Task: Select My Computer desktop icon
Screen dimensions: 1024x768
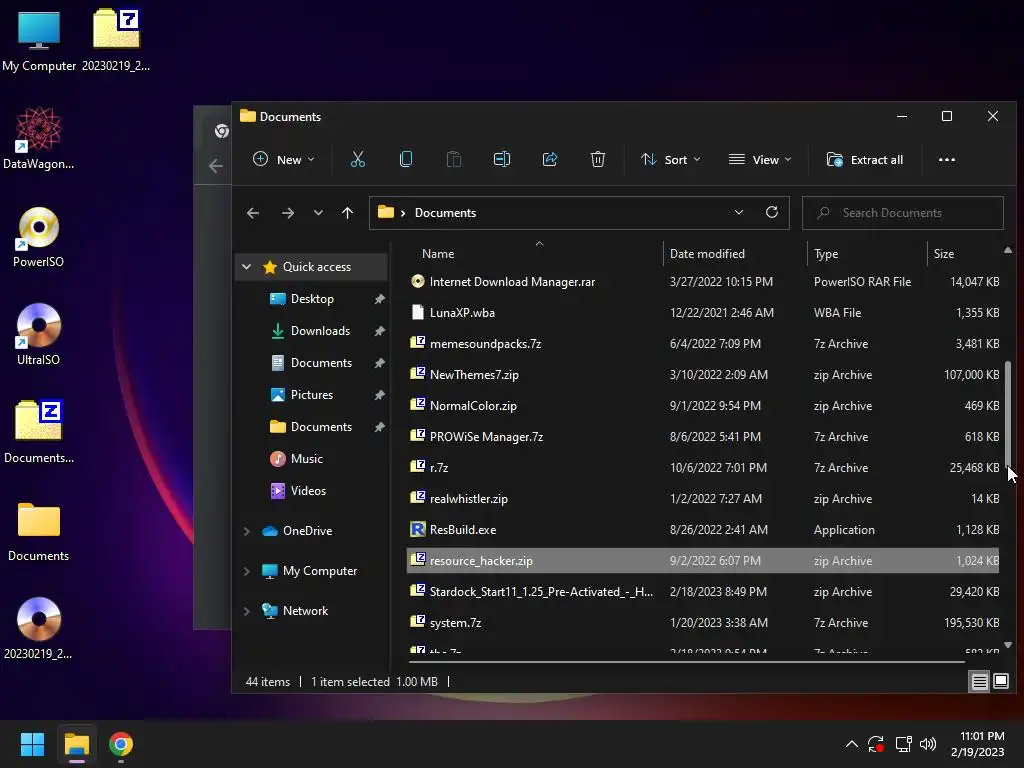Action: 39,41
